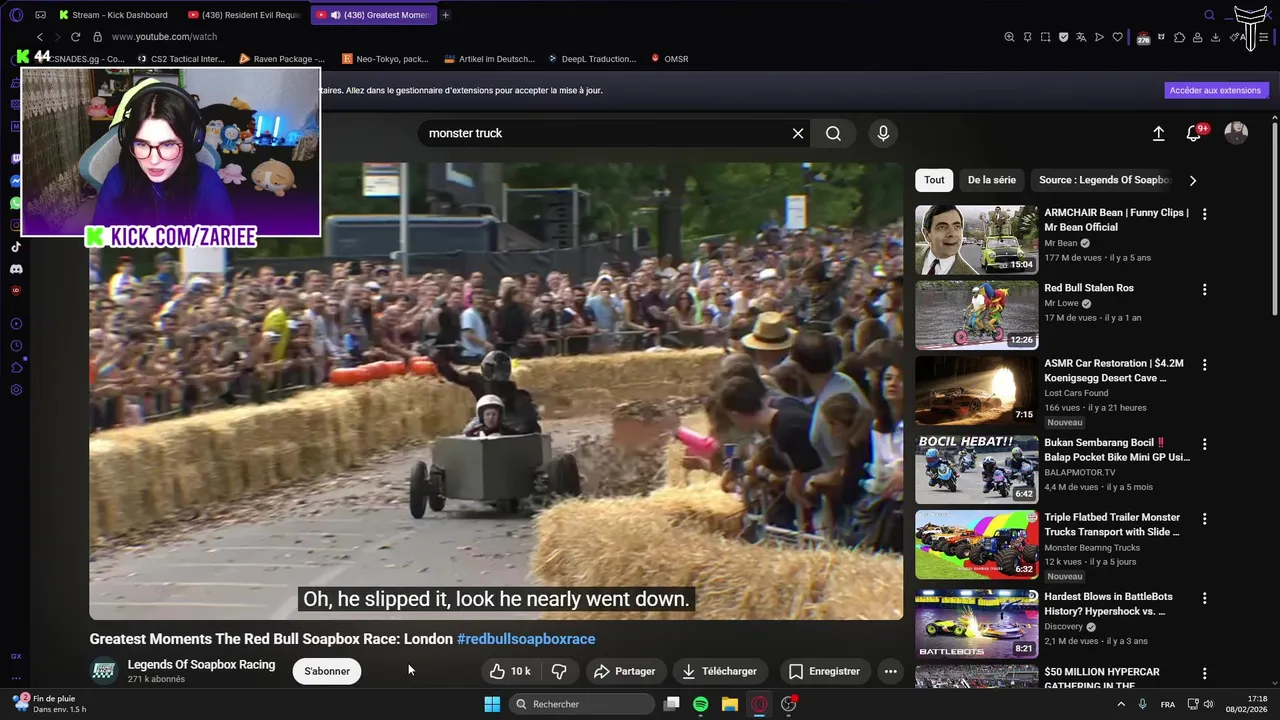
Task: Open the Windows Start menu
Action: pos(492,704)
